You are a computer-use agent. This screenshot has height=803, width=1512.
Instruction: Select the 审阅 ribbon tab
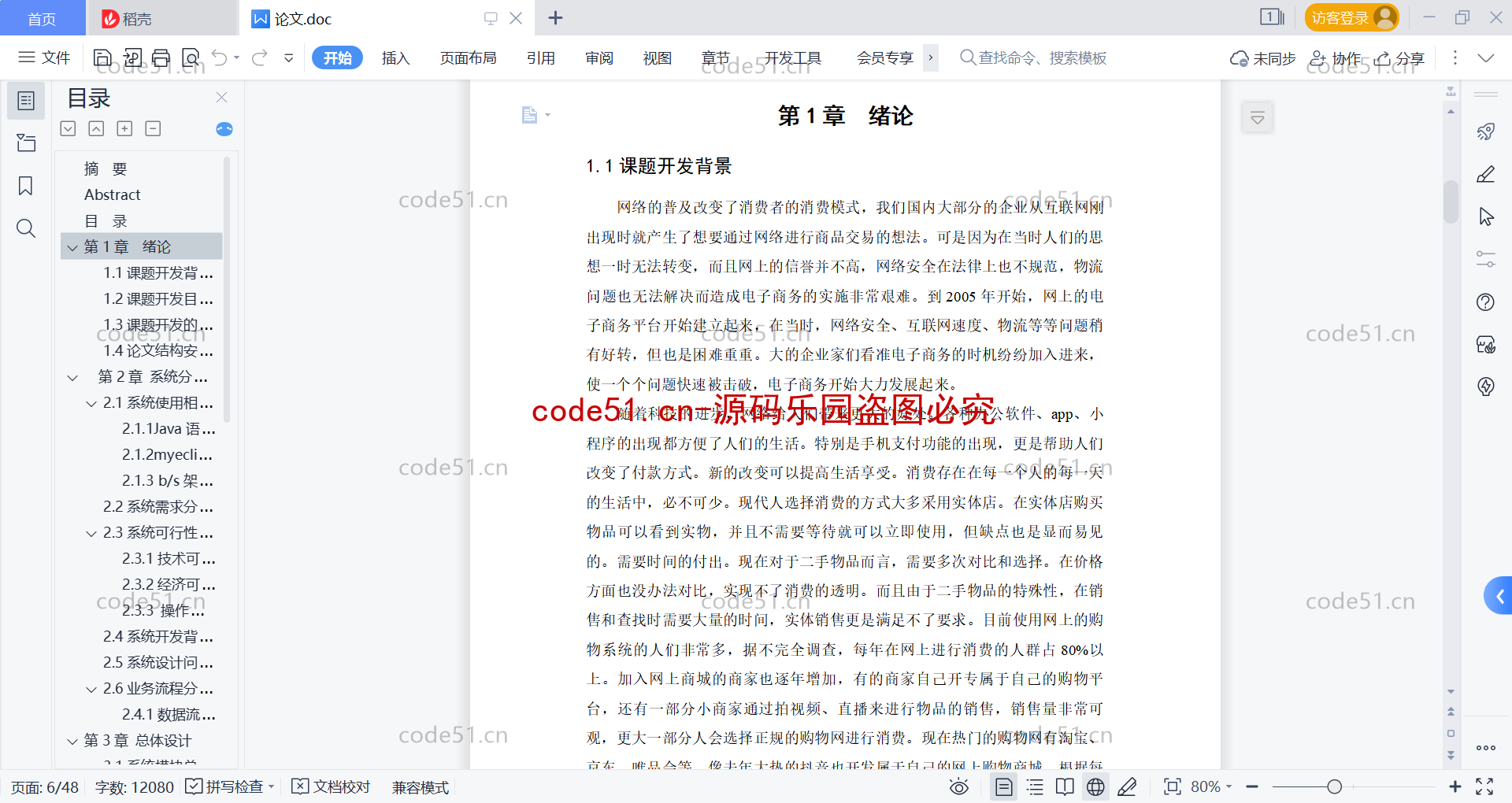point(599,57)
